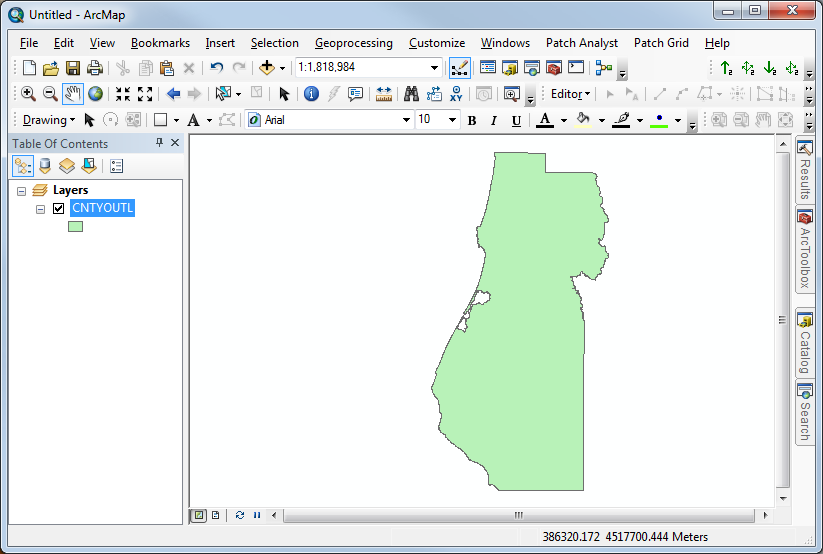Open the Arial font name dropdown
This screenshot has width=823, height=554.
point(406,120)
